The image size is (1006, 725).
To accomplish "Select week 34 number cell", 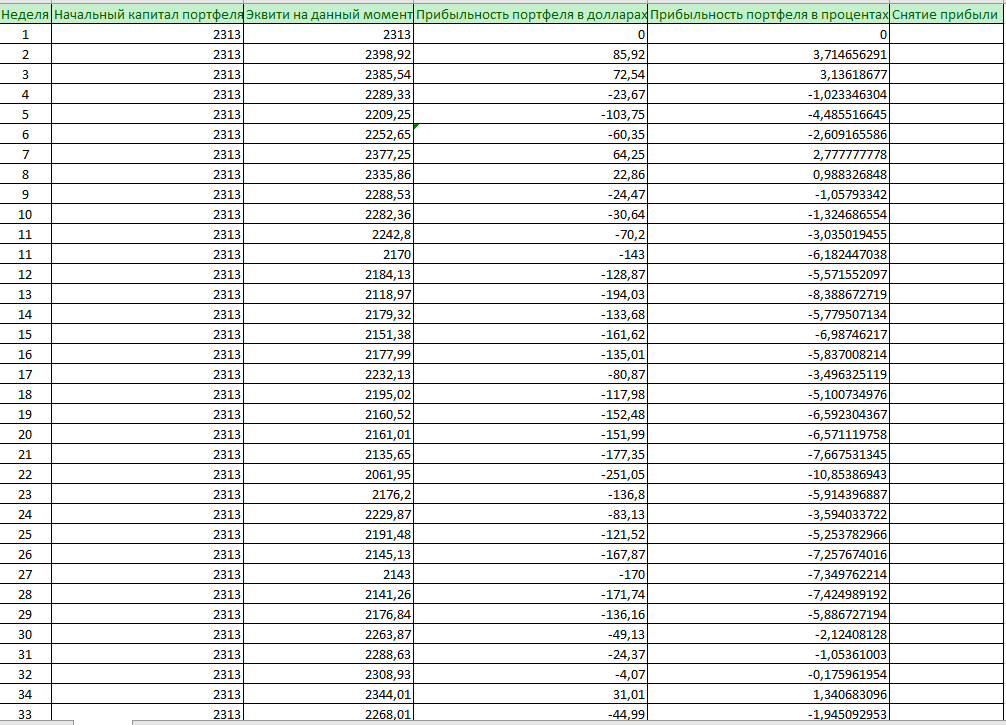I will tap(25, 694).
